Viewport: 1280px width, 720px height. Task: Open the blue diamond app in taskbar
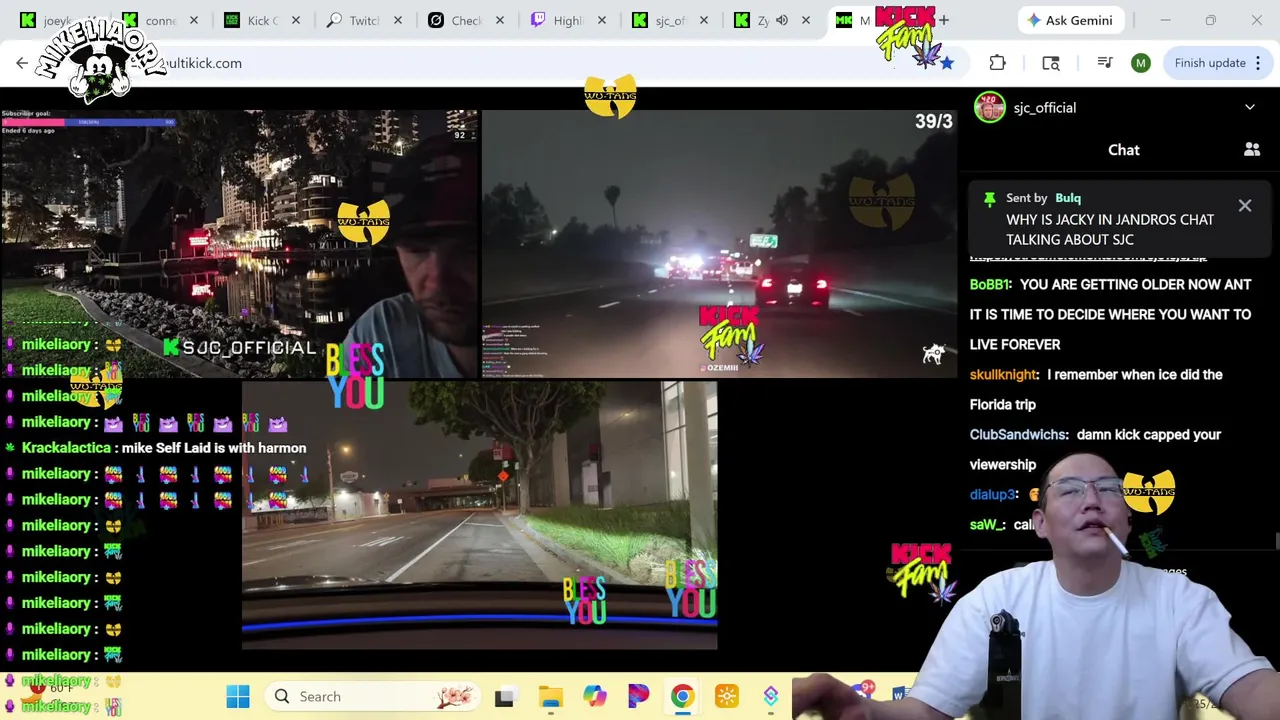click(771, 697)
